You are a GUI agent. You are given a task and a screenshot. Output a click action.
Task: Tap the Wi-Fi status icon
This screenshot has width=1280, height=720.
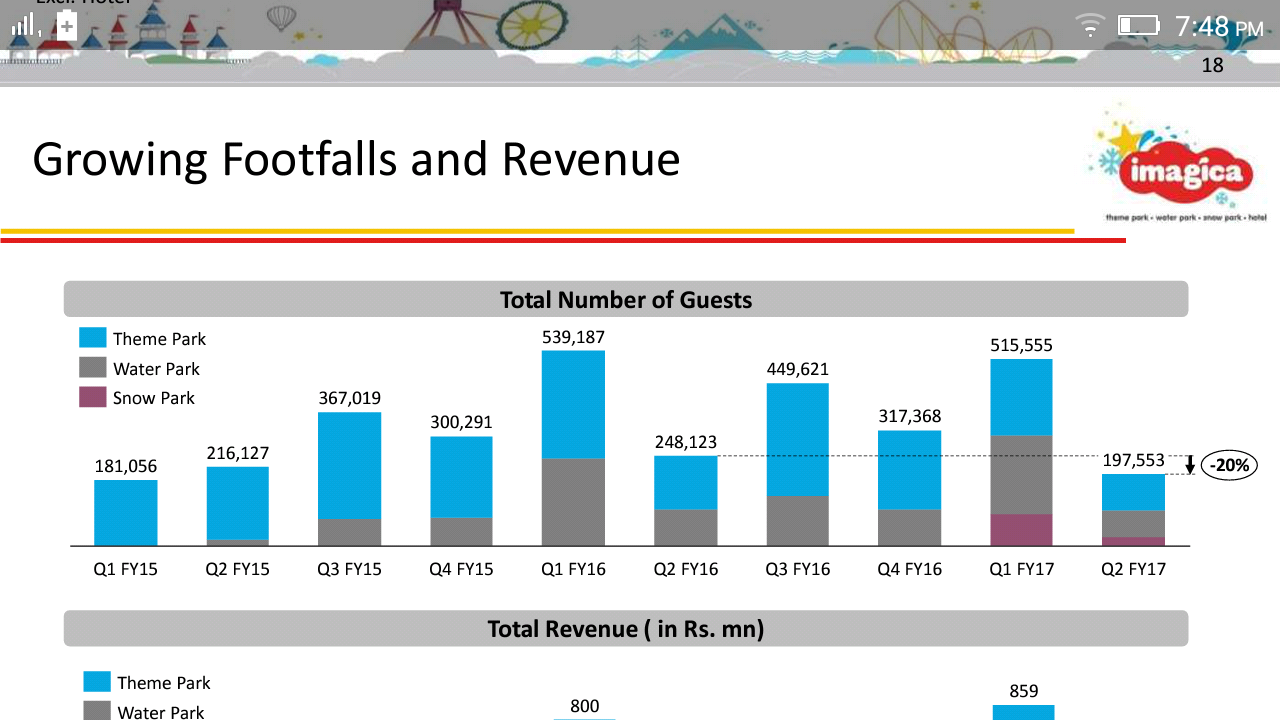pos(1091,26)
